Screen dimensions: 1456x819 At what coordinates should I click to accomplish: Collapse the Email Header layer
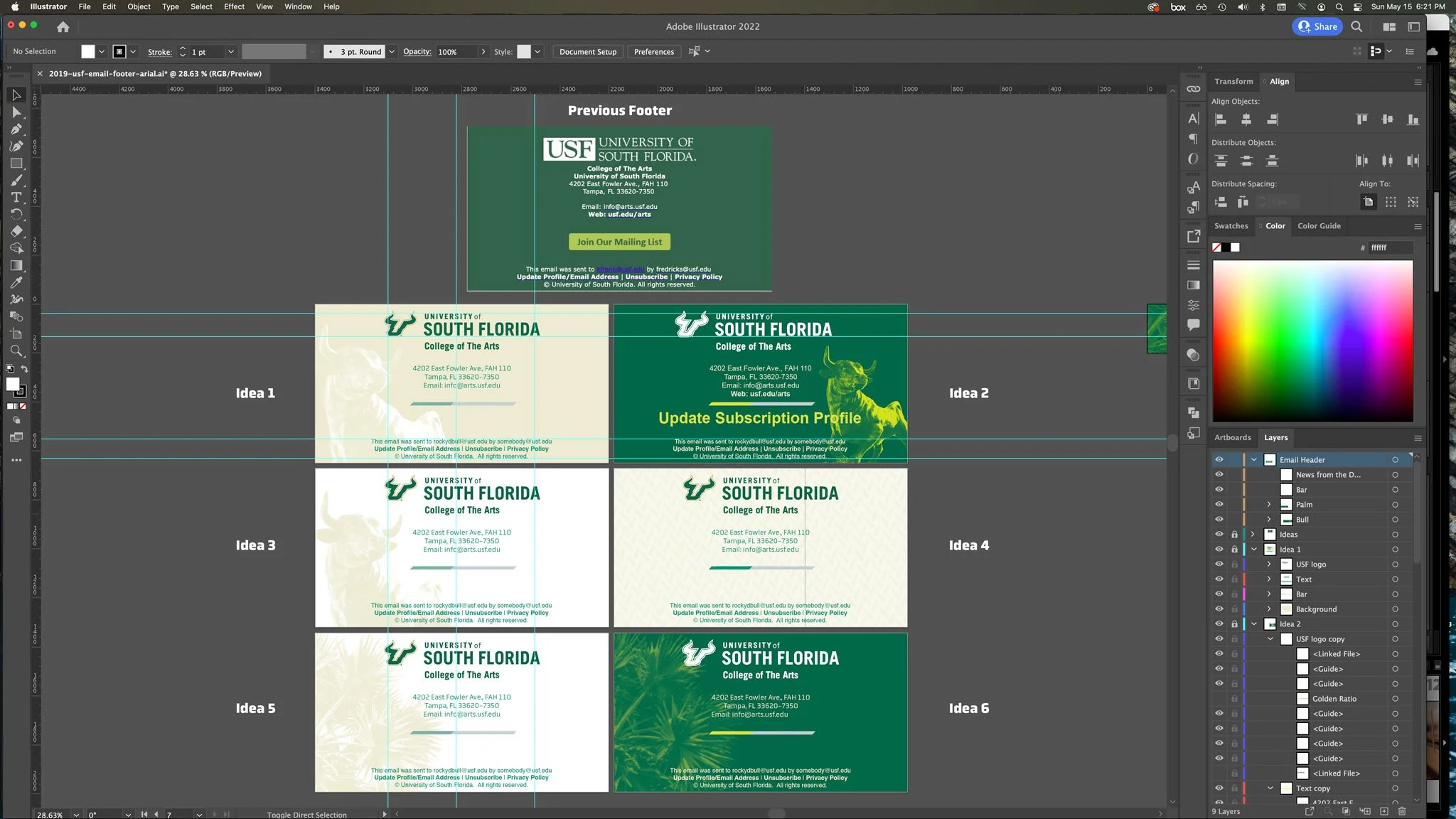pyautogui.click(x=1254, y=460)
